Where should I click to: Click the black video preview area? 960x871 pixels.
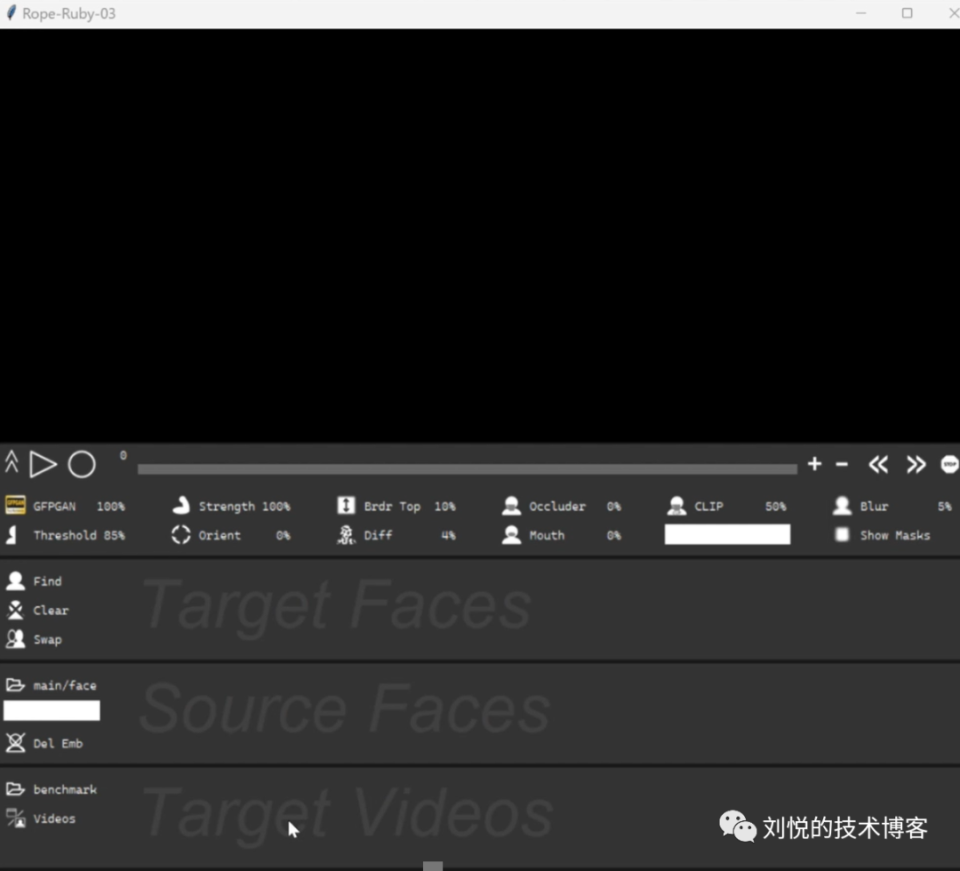pyautogui.click(x=480, y=236)
